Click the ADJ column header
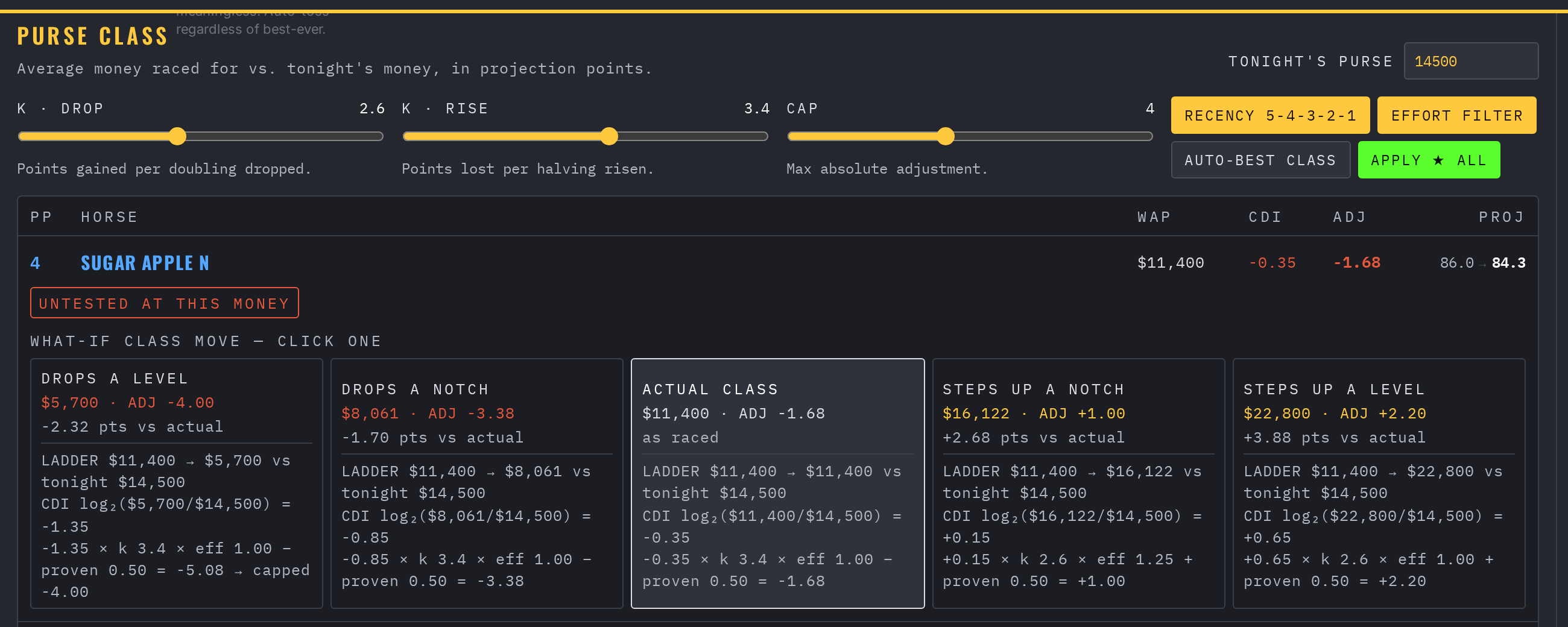 (1350, 217)
